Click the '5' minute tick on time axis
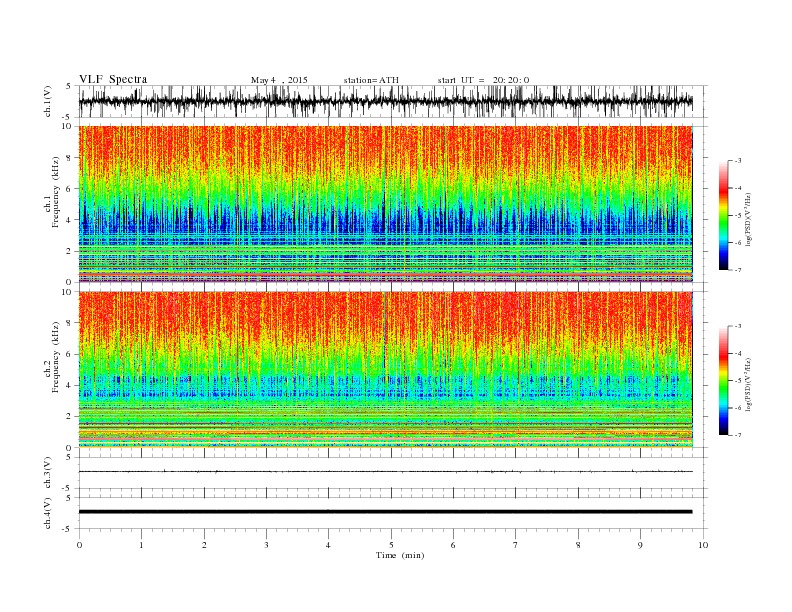The height and width of the screenshot is (612, 792). pyautogui.click(x=391, y=545)
